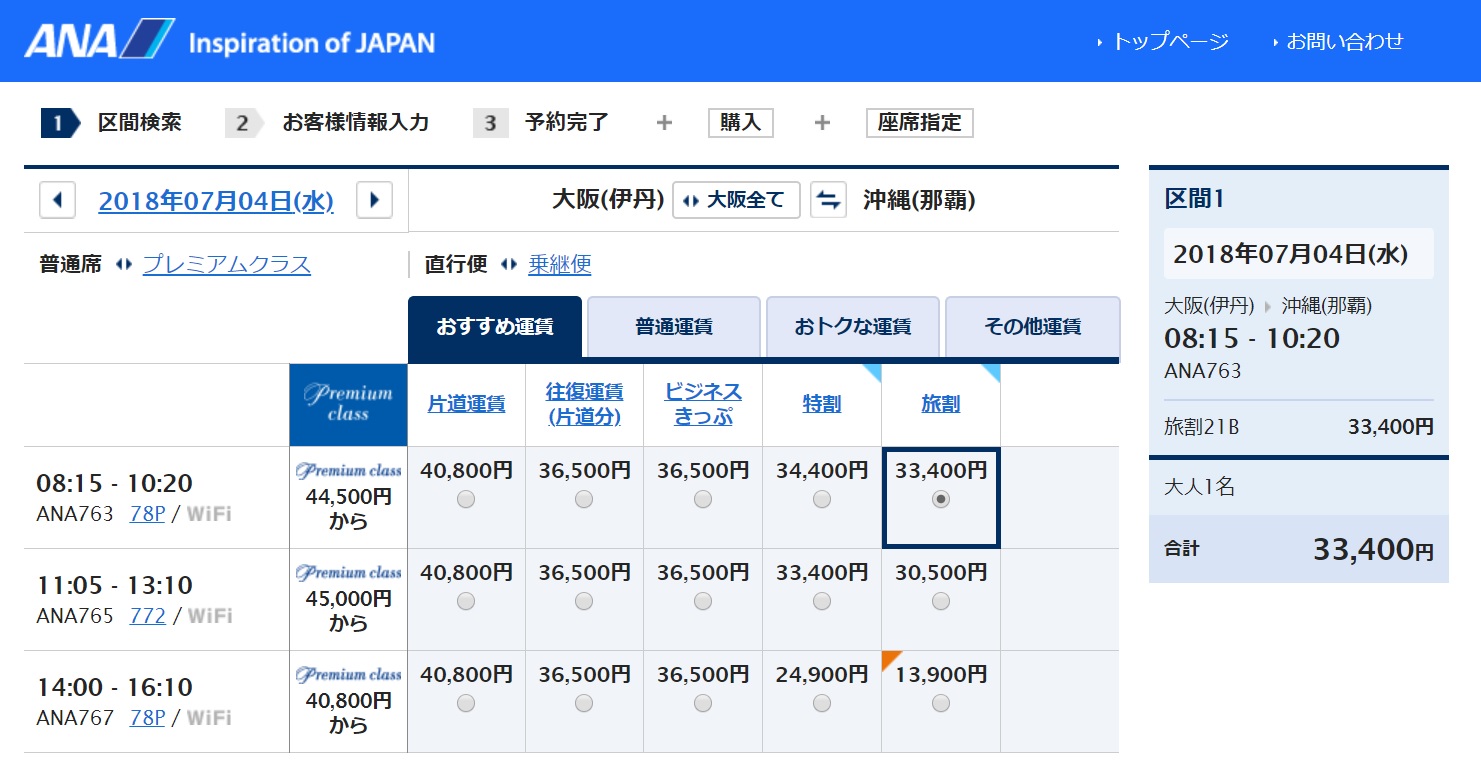Select 24,900円 特割 radio for 14:00 flight
1481x771 pixels.
tap(822, 703)
